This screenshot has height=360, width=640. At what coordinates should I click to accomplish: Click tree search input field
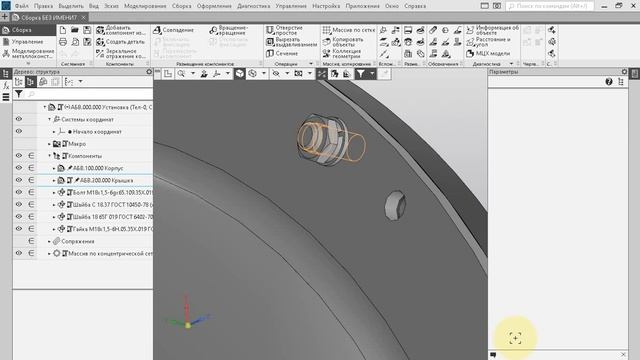[x=89, y=94]
